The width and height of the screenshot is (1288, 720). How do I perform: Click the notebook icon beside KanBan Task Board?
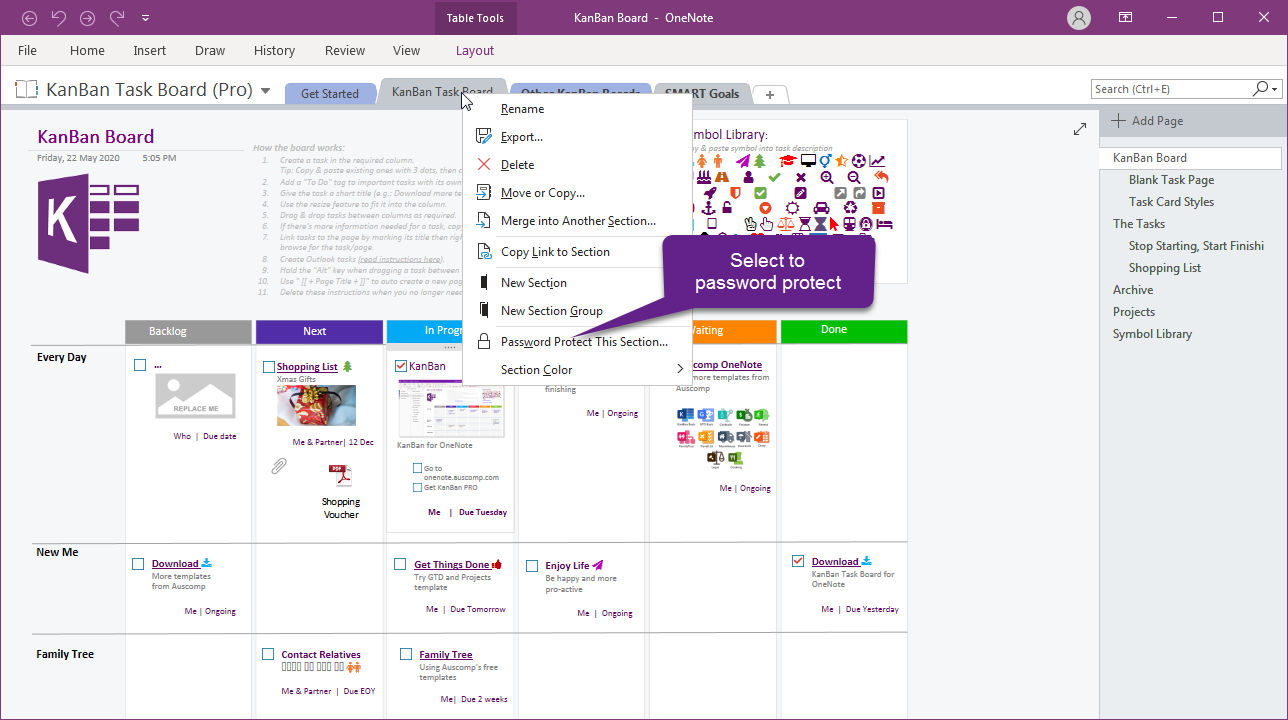(x=27, y=89)
